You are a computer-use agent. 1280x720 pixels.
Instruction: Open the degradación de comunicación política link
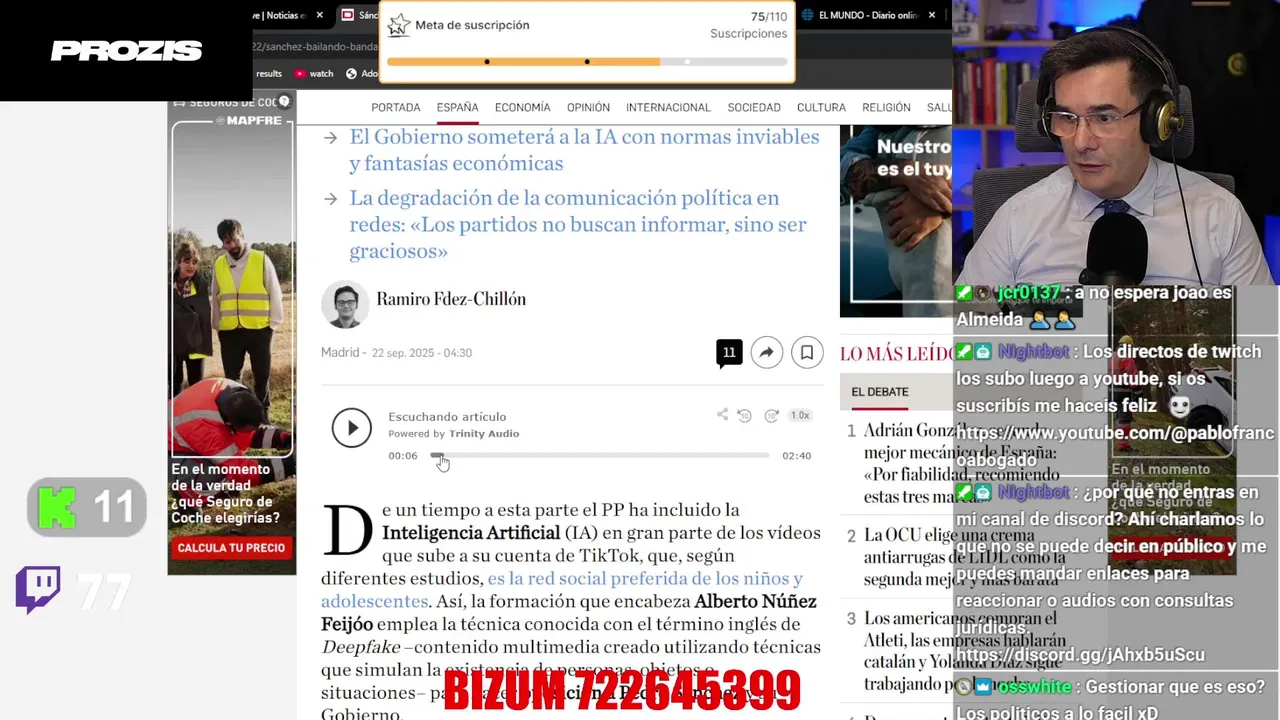tap(578, 224)
